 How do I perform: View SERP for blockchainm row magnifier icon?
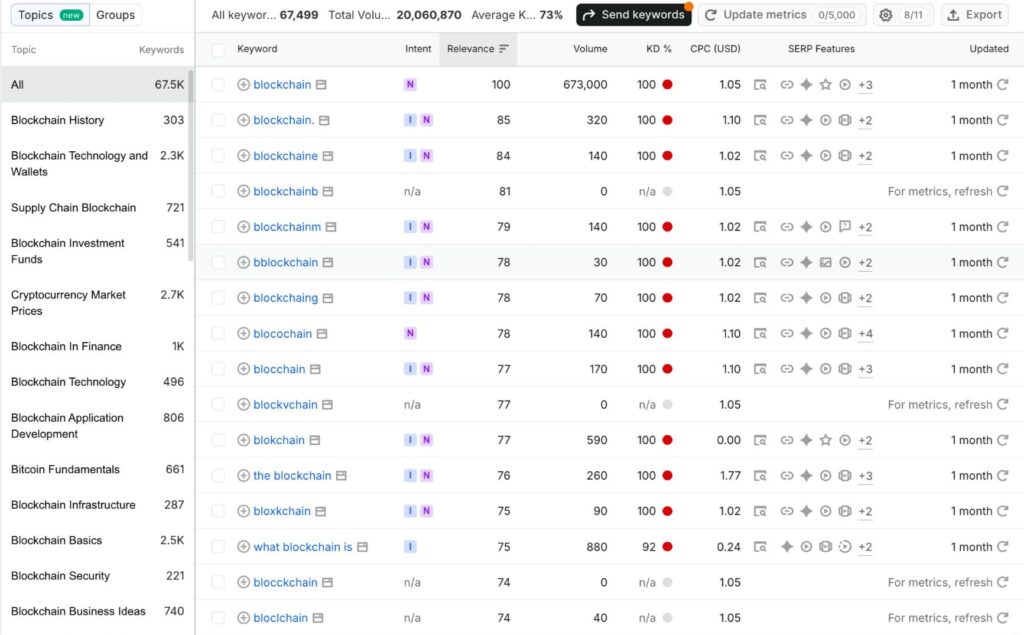click(760, 227)
